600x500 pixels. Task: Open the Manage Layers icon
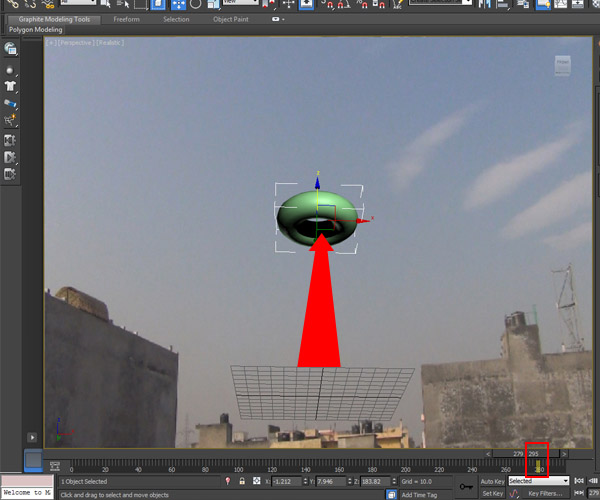[x=522, y=4]
